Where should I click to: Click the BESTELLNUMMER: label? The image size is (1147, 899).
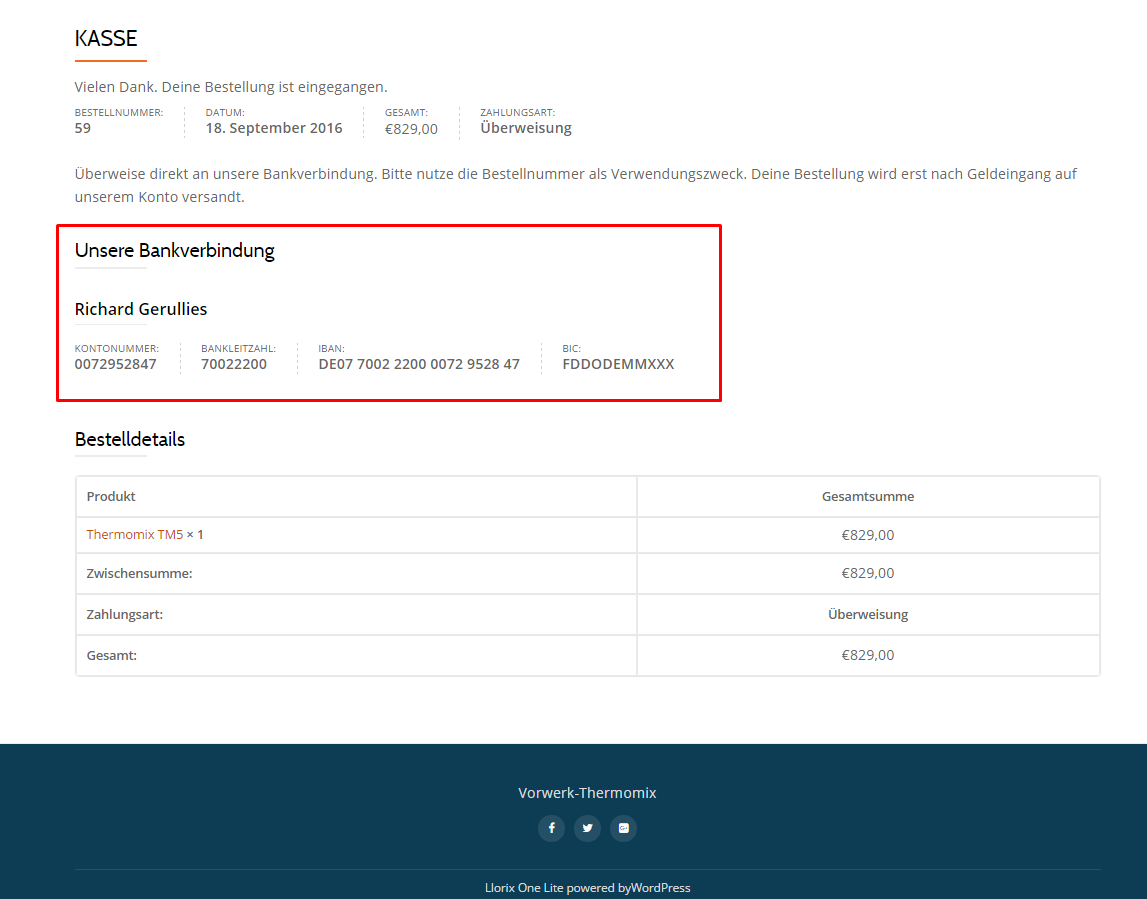(119, 113)
